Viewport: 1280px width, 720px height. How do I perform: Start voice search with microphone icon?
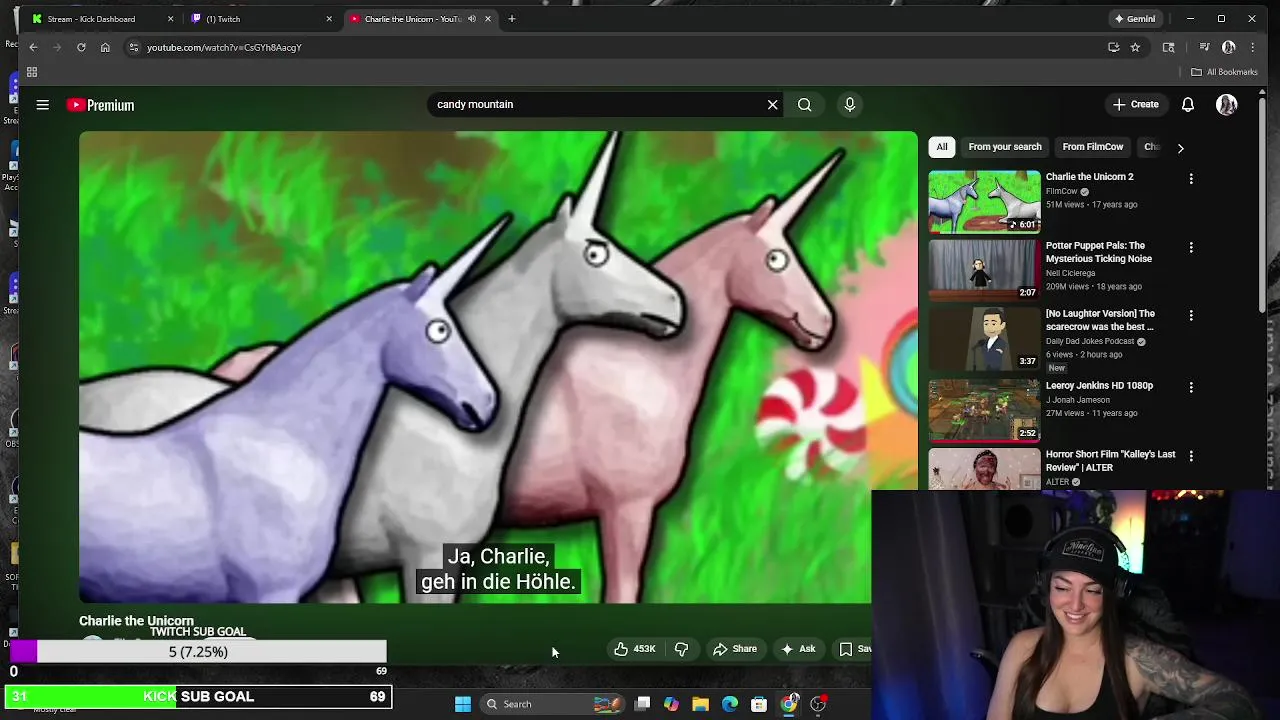click(x=849, y=105)
